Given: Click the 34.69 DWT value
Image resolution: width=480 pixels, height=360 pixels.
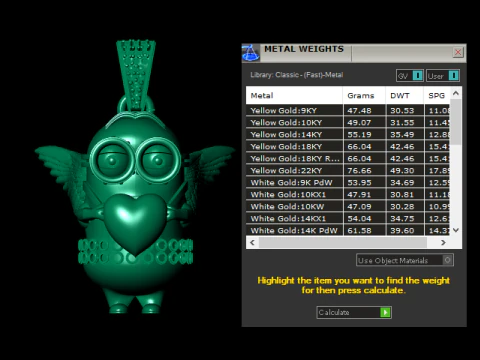Looking at the screenshot, I should pyautogui.click(x=402, y=183).
